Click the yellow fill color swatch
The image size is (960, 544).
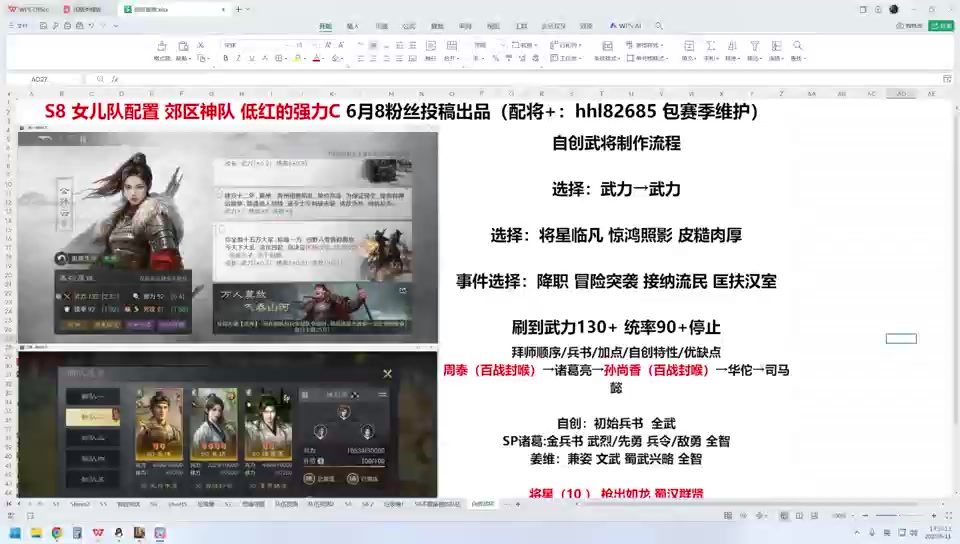coord(296,58)
